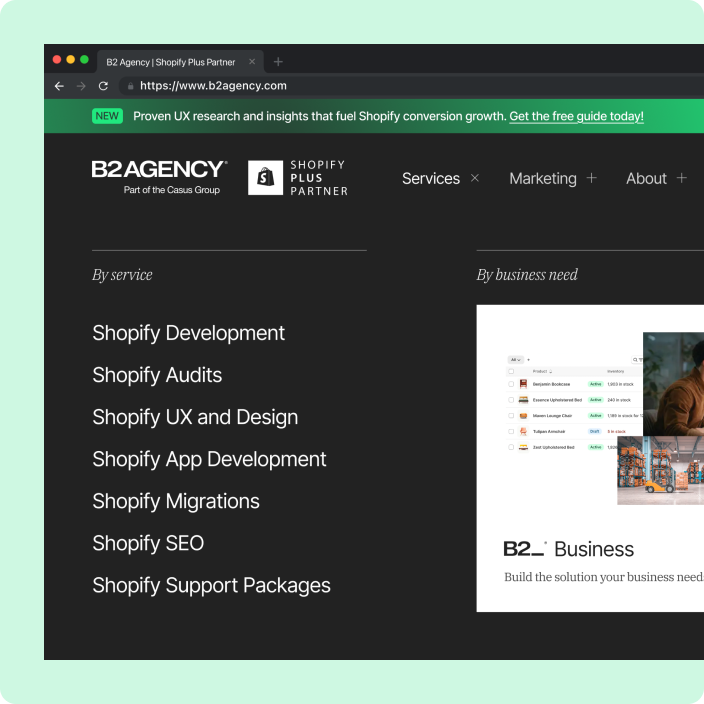This screenshot has width=704, height=704.
Task: Click 'Build the solution your business needs' text
Action: pyautogui.click(x=604, y=577)
